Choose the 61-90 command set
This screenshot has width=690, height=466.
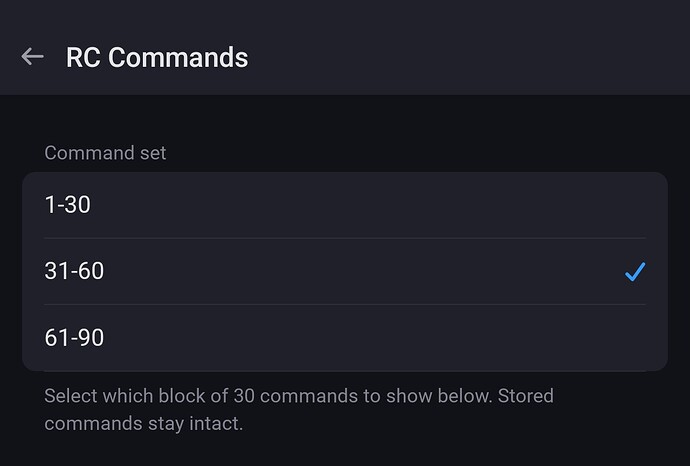pos(344,338)
